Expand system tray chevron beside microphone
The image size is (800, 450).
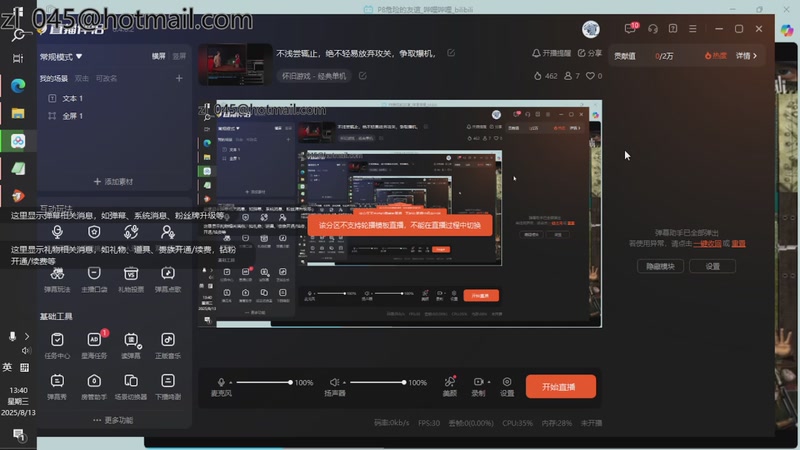point(27,336)
